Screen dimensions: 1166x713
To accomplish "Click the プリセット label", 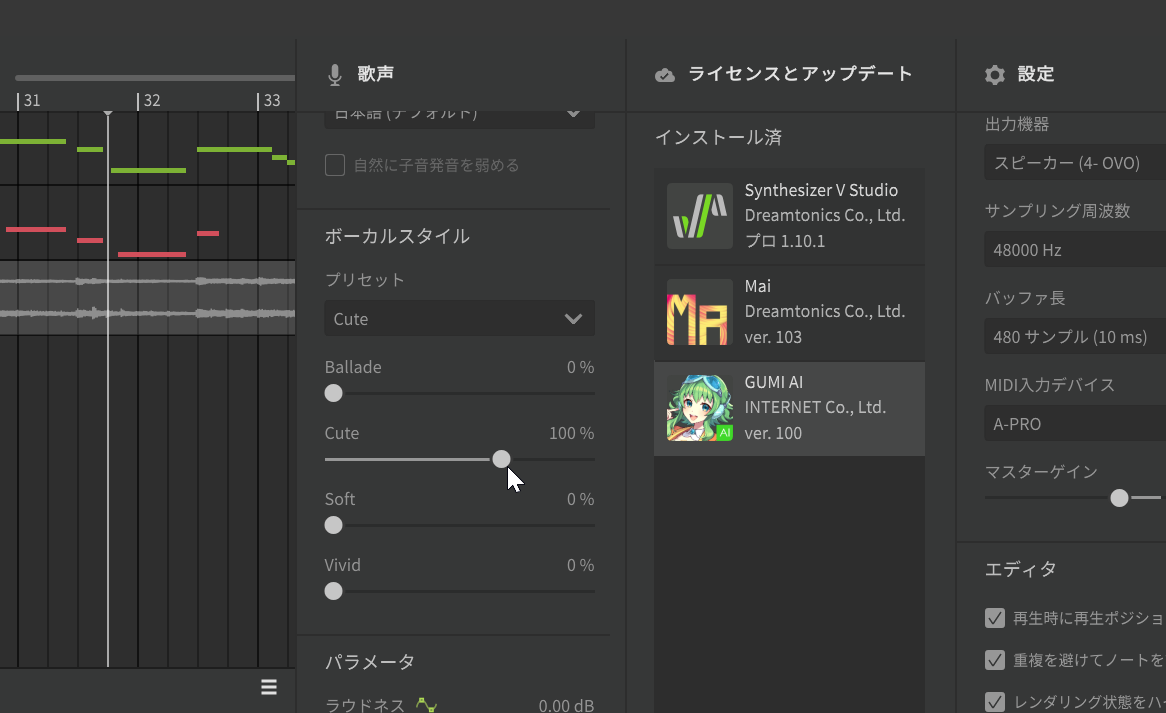I will click(x=364, y=280).
